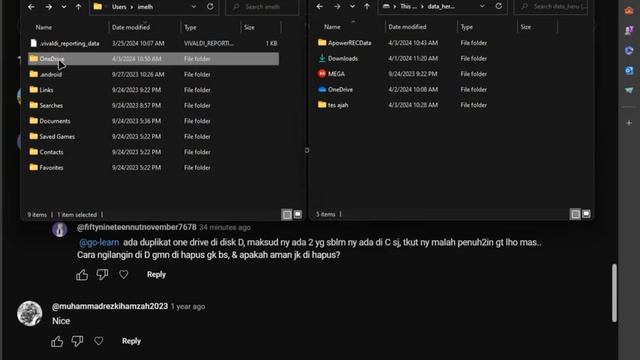The image size is (640, 360).
Task: Go forward in the Users window
Action: pos(49,7)
